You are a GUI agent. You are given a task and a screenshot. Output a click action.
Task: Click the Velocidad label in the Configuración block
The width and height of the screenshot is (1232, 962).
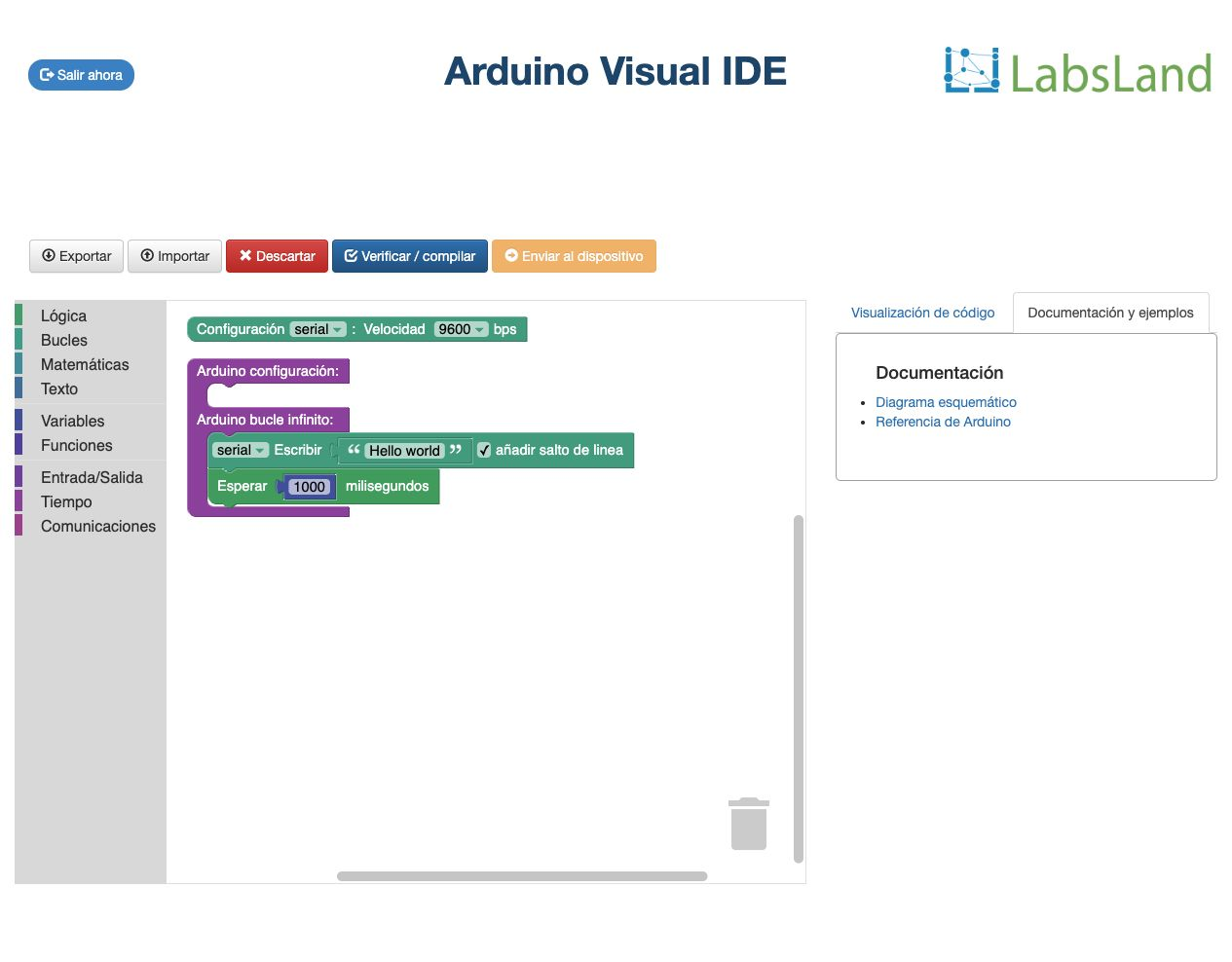point(394,329)
